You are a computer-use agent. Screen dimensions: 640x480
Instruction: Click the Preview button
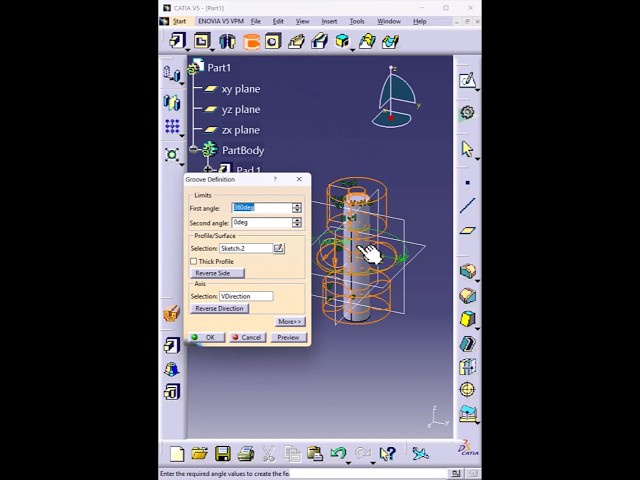(288, 337)
